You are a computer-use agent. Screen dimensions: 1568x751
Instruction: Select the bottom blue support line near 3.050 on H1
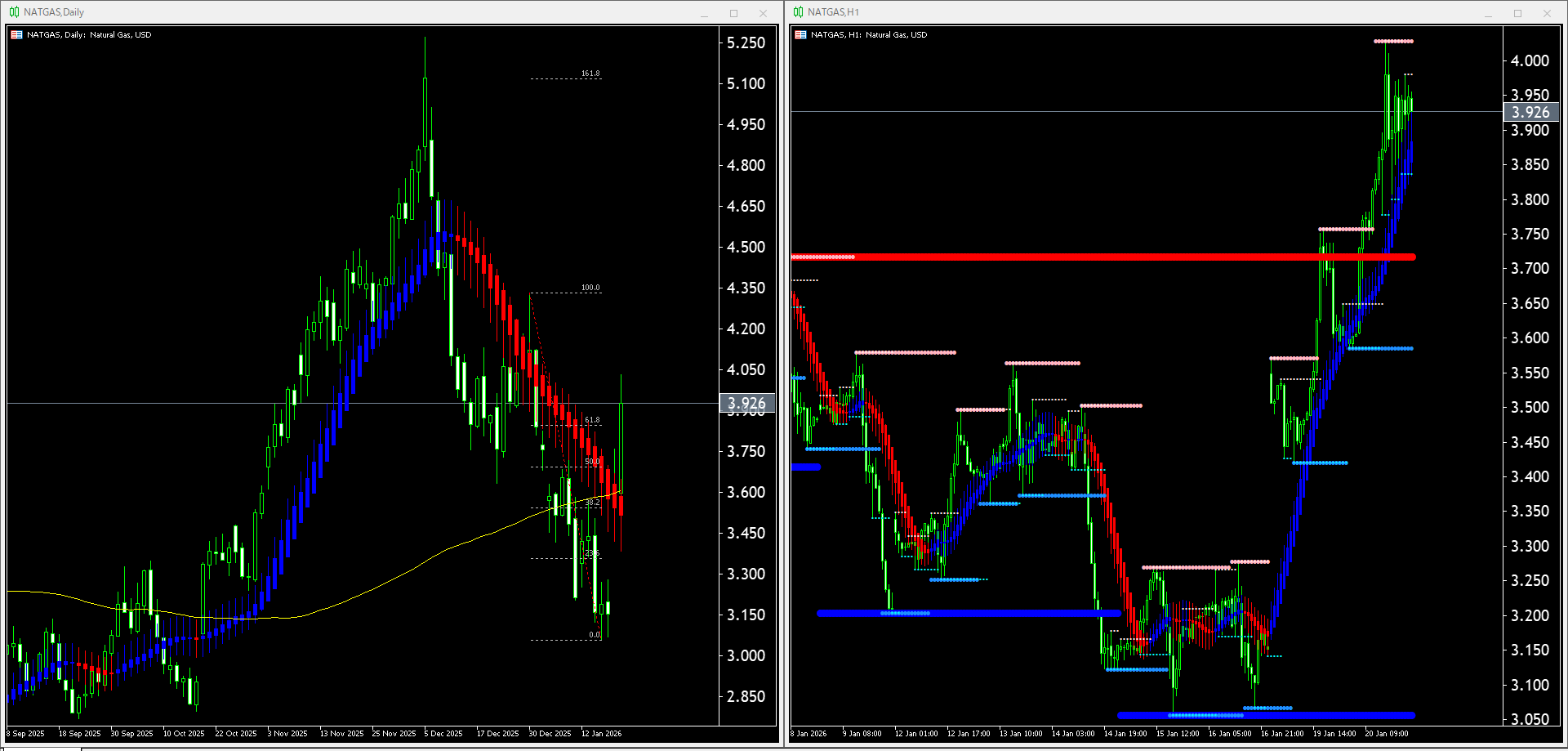[1266, 715]
